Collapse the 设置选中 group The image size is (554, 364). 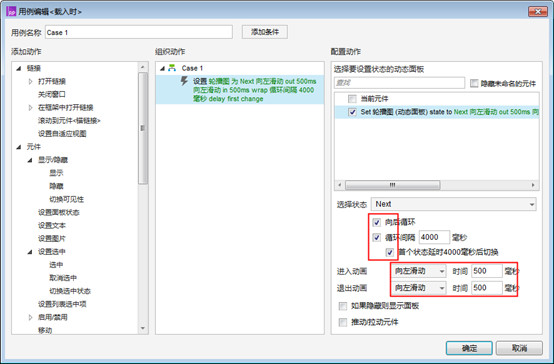[x=30, y=252]
